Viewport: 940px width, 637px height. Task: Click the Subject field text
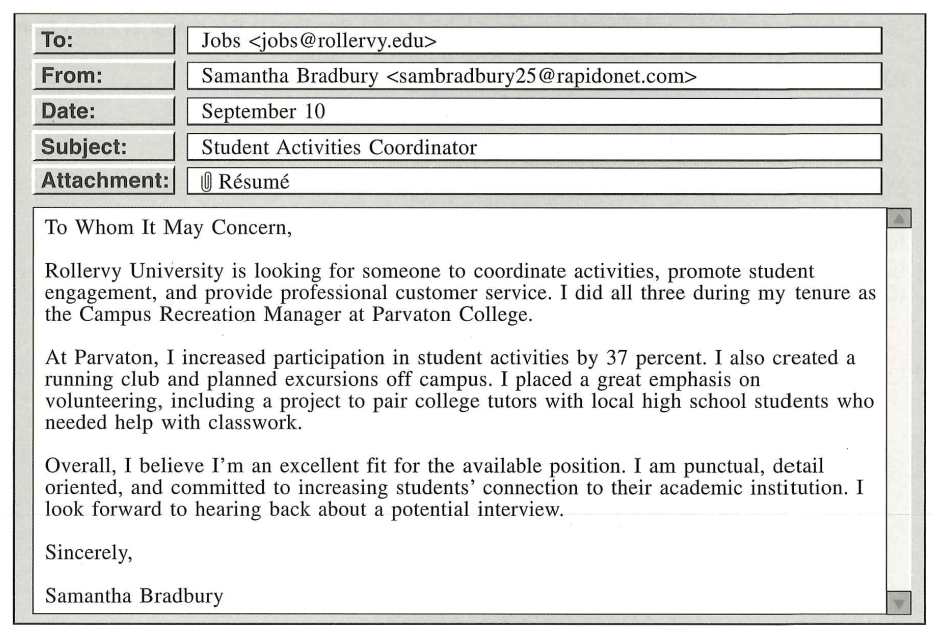(339, 147)
